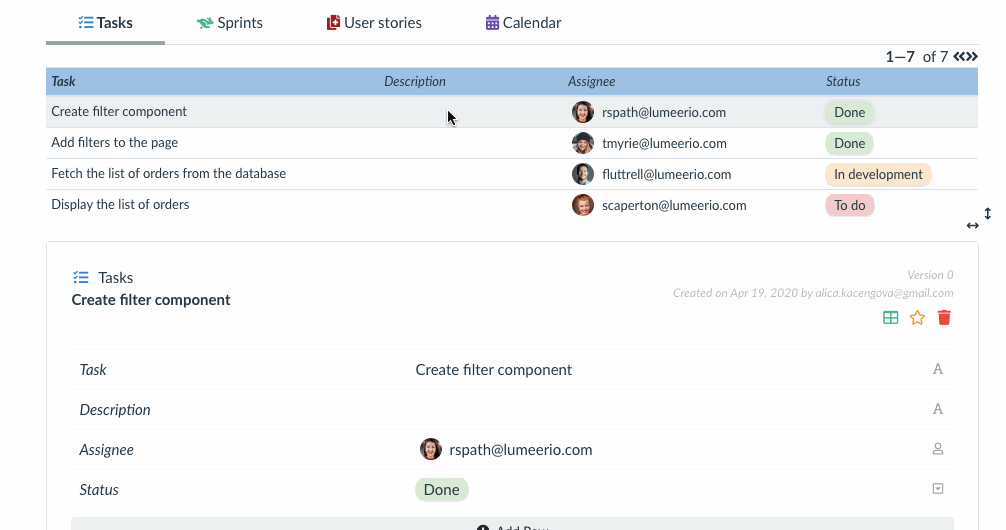Select 'Fetch the list of orders from the database'
The height and width of the screenshot is (530, 1006).
tap(512, 174)
